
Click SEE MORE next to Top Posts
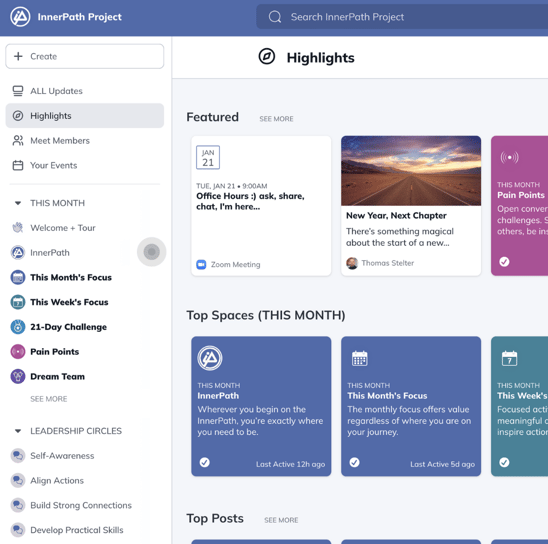[x=281, y=520]
